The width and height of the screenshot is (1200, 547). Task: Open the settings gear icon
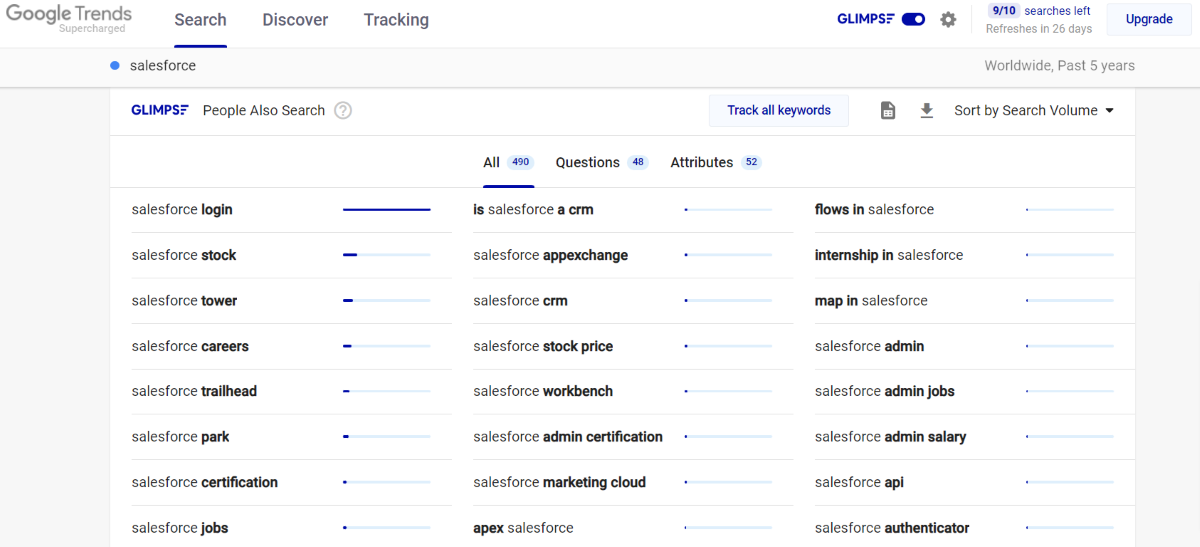pyautogui.click(x=948, y=20)
